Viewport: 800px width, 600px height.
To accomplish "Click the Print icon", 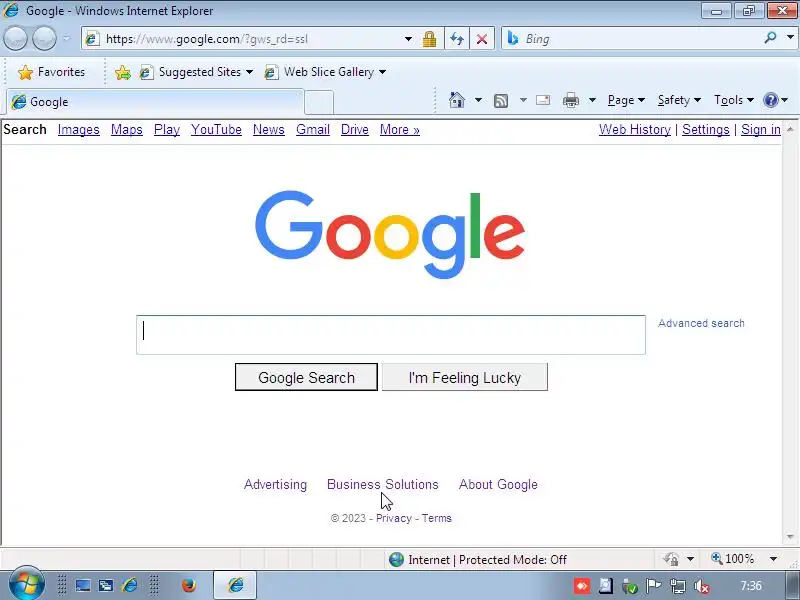I will pos(570,100).
